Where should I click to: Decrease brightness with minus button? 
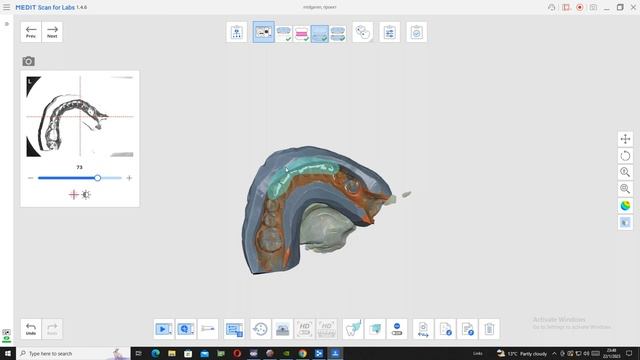pyautogui.click(x=31, y=178)
